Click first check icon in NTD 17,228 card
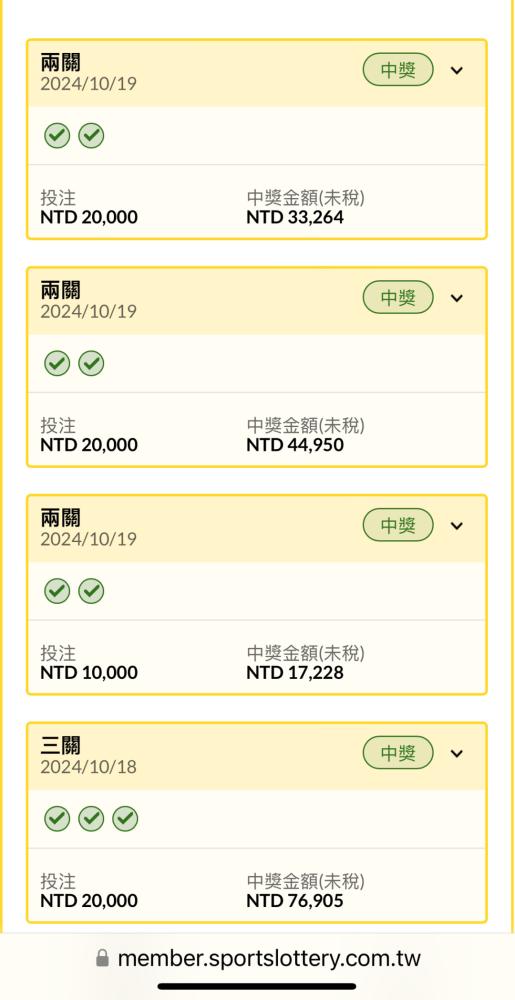The height and width of the screenshot is (1000, 515). [57, 591]
